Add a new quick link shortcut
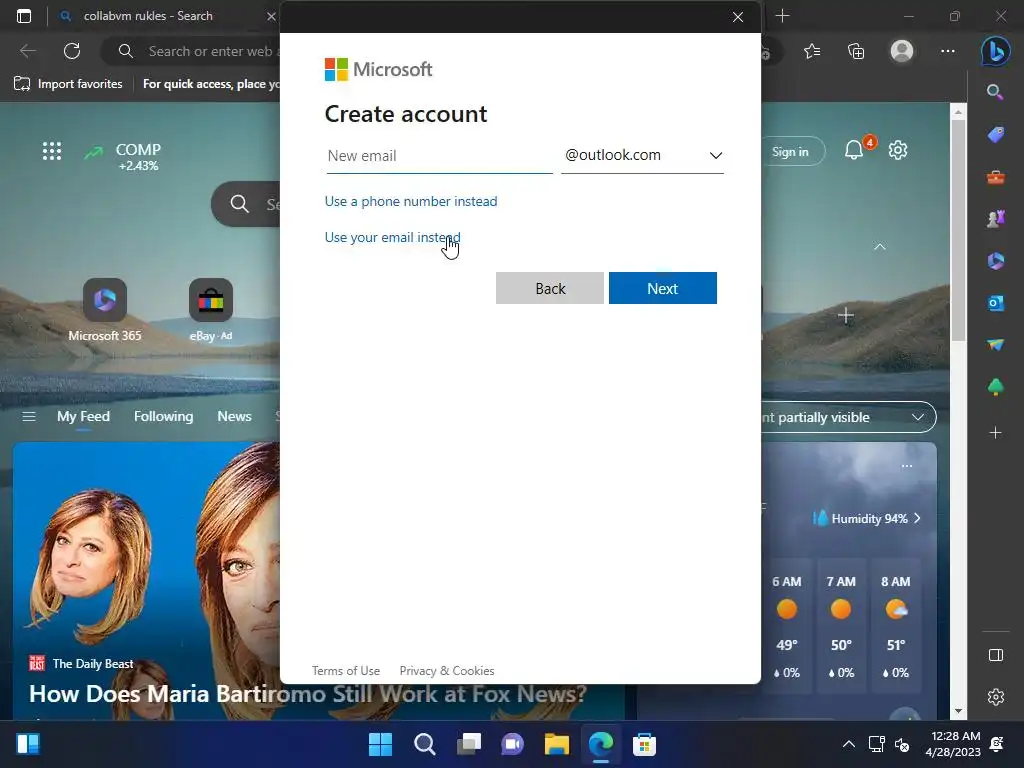 tap(846, 316)
